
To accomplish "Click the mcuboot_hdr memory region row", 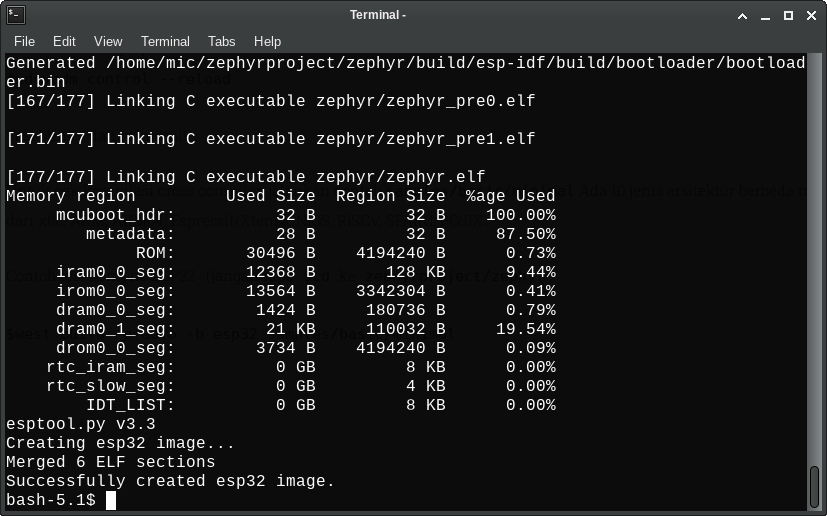I will (280, 215).
